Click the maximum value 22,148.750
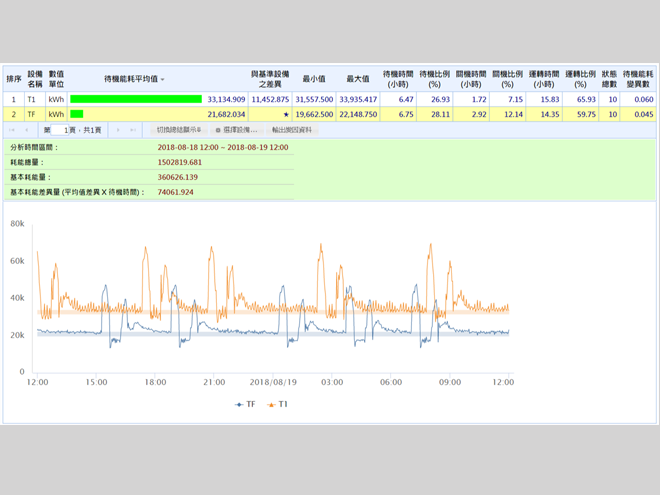The image size is (660, 495). click(x=358, y=114)
